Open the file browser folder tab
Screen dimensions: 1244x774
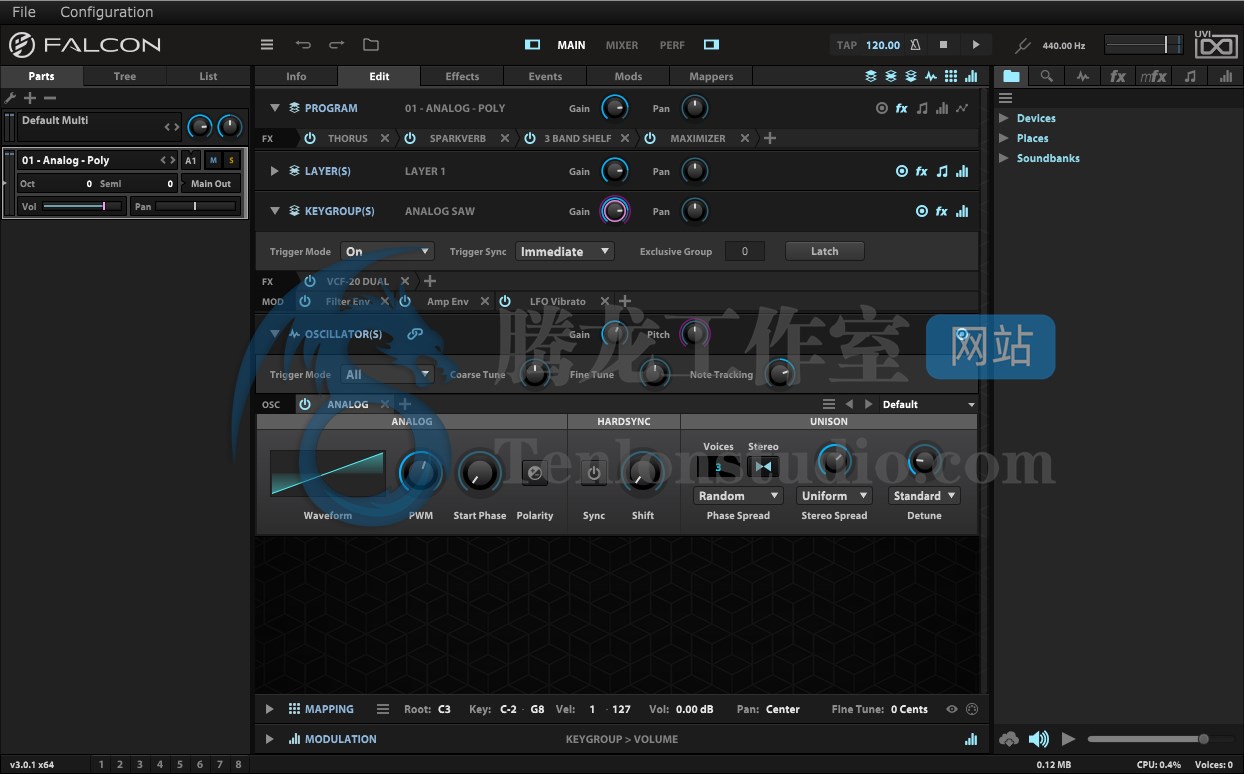coord(1012,76)
